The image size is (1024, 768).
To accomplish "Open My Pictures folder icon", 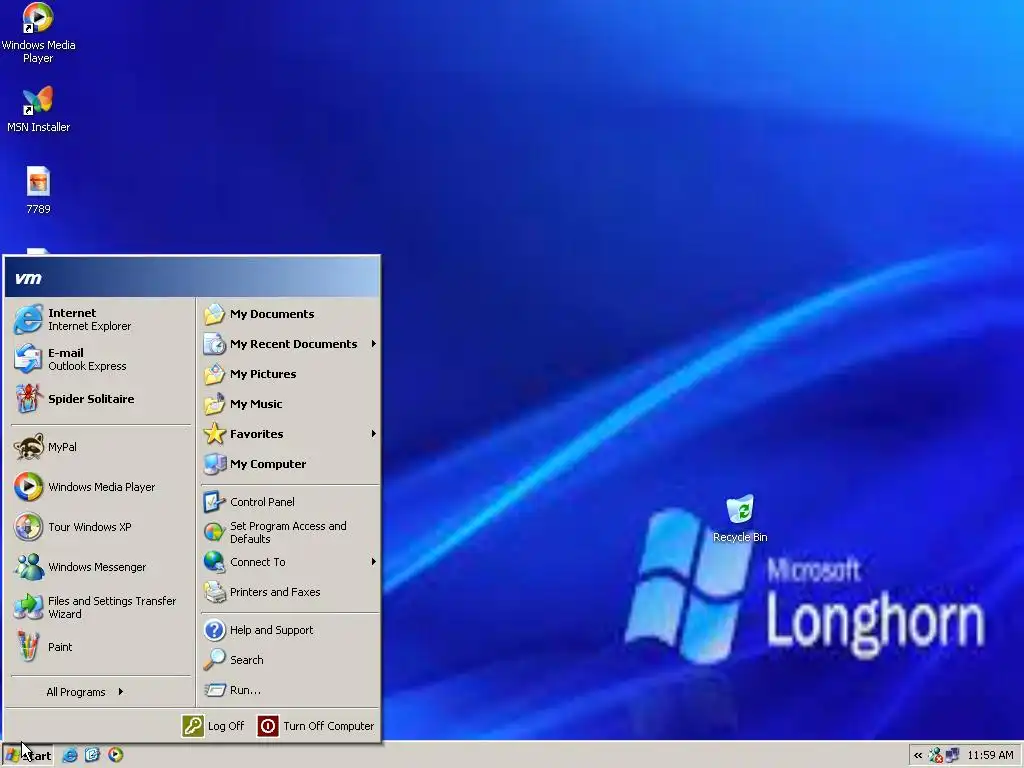I will pos(214,374).
